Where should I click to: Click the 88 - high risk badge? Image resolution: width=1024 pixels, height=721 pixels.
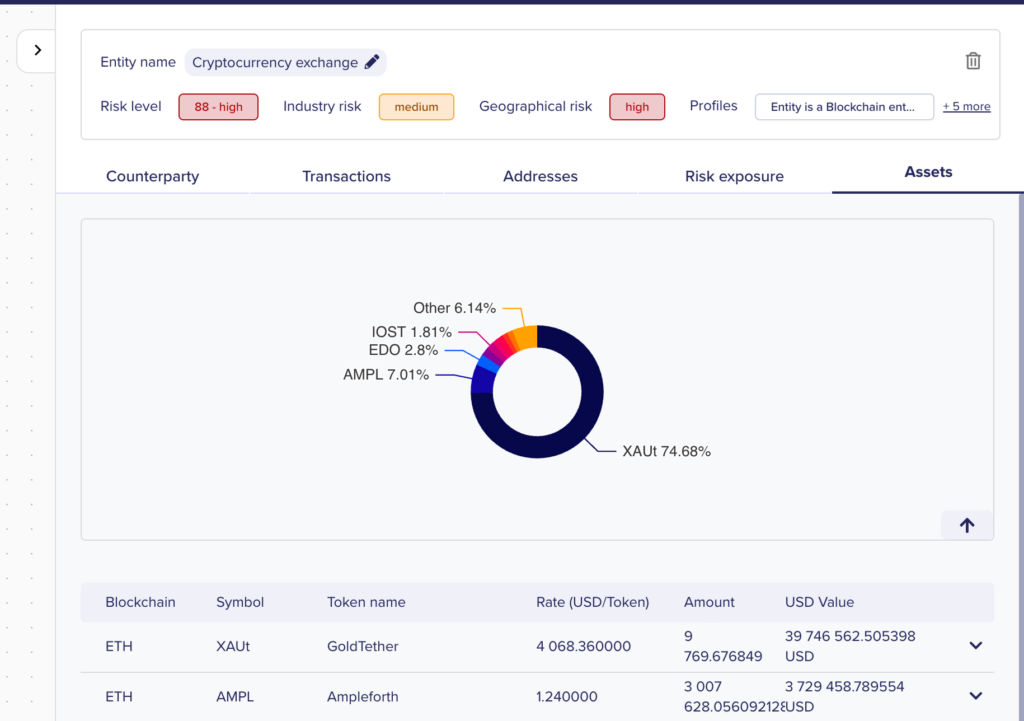[x=218, y=107]
